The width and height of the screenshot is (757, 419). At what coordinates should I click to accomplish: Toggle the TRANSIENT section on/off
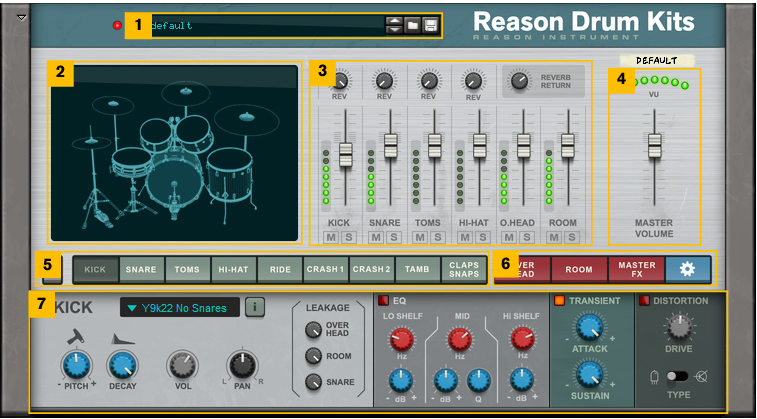click(560, 301)
